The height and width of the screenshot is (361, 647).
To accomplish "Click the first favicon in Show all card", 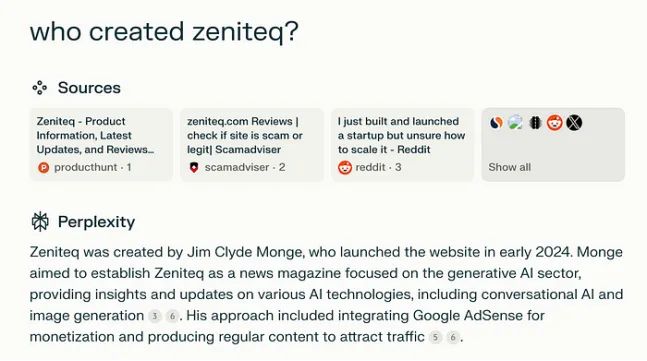I will click(x=496, y=123).
